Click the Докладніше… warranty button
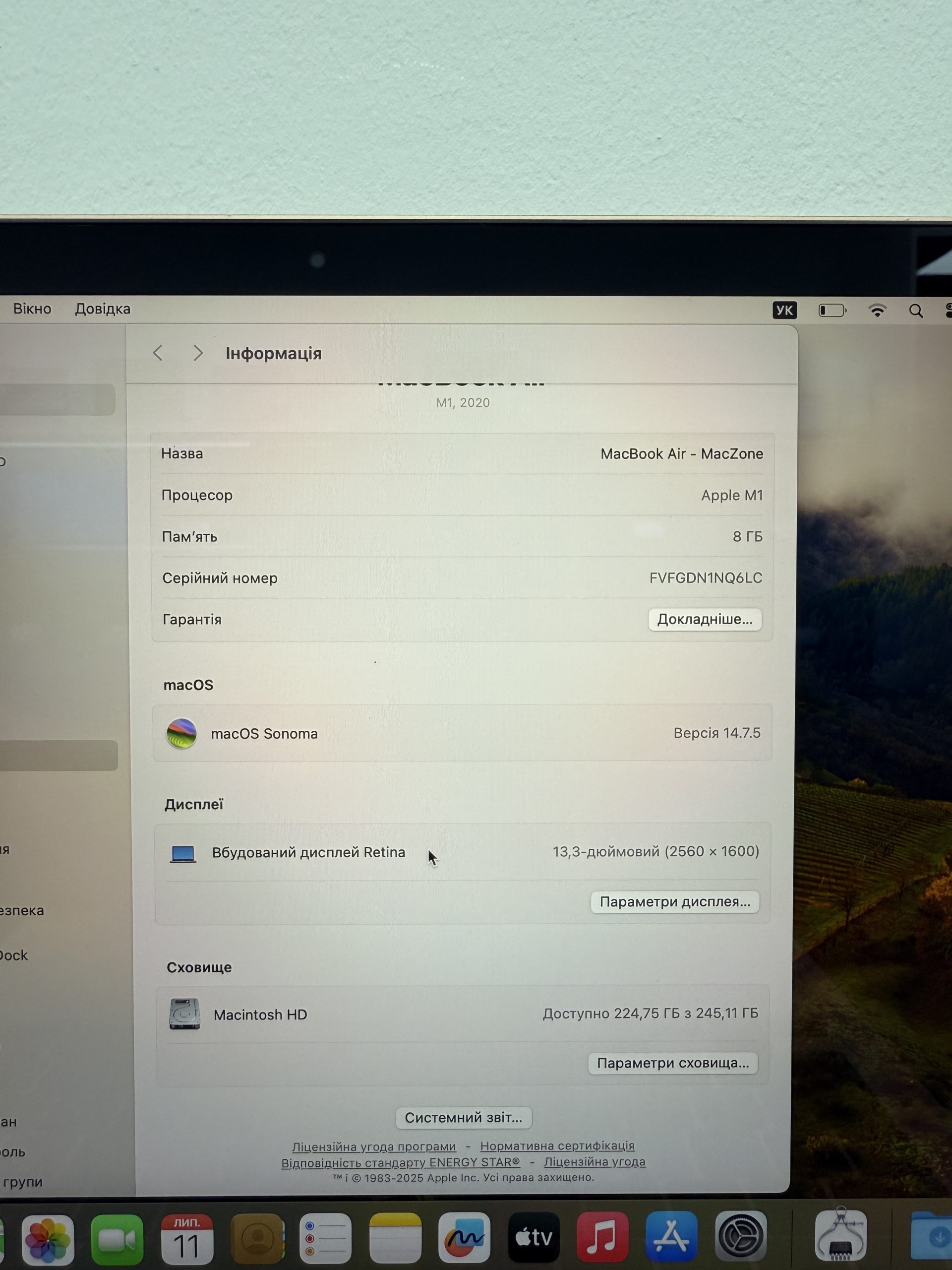The width and height of the screenshot is (952, 1270). [705, 620]
